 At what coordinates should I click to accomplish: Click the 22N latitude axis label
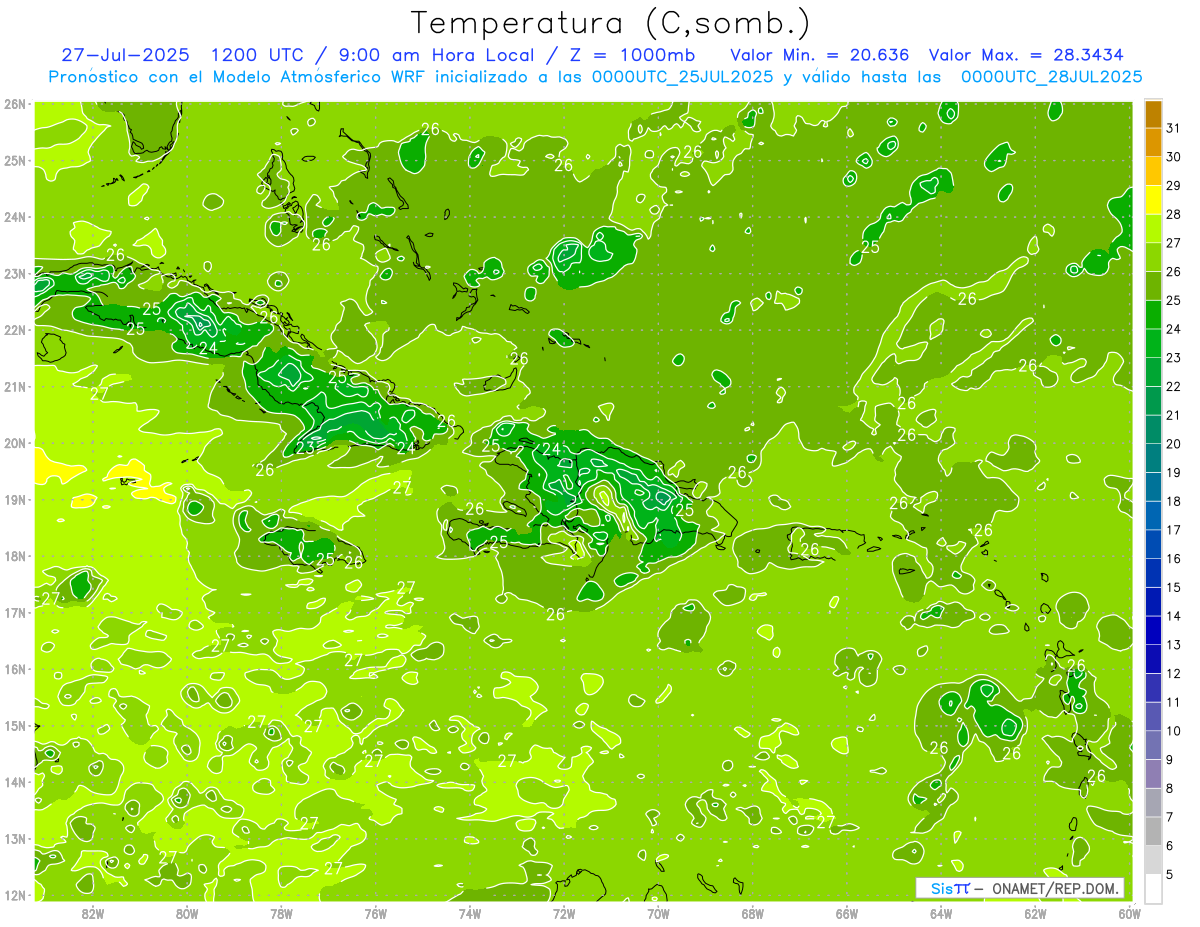(x=14, y=330)
